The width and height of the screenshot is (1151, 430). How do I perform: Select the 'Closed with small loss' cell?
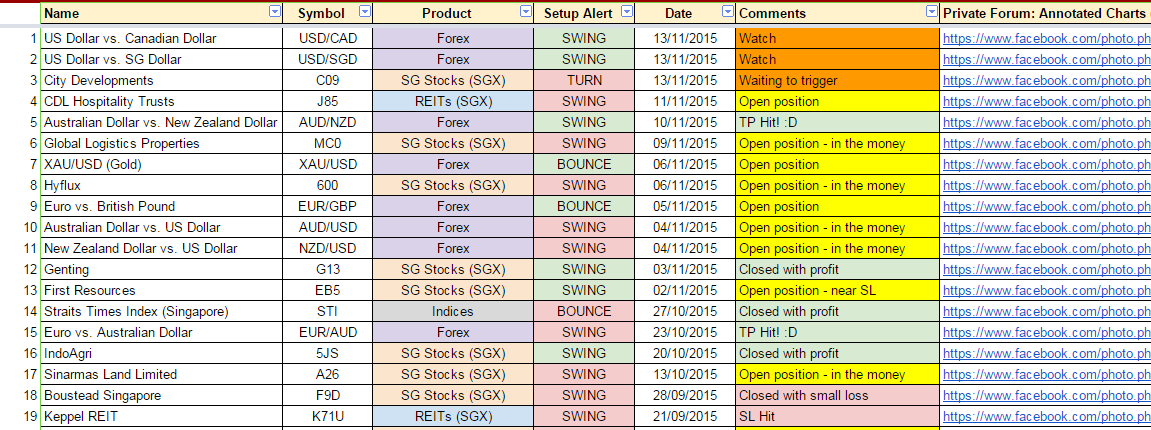point(837,395)
